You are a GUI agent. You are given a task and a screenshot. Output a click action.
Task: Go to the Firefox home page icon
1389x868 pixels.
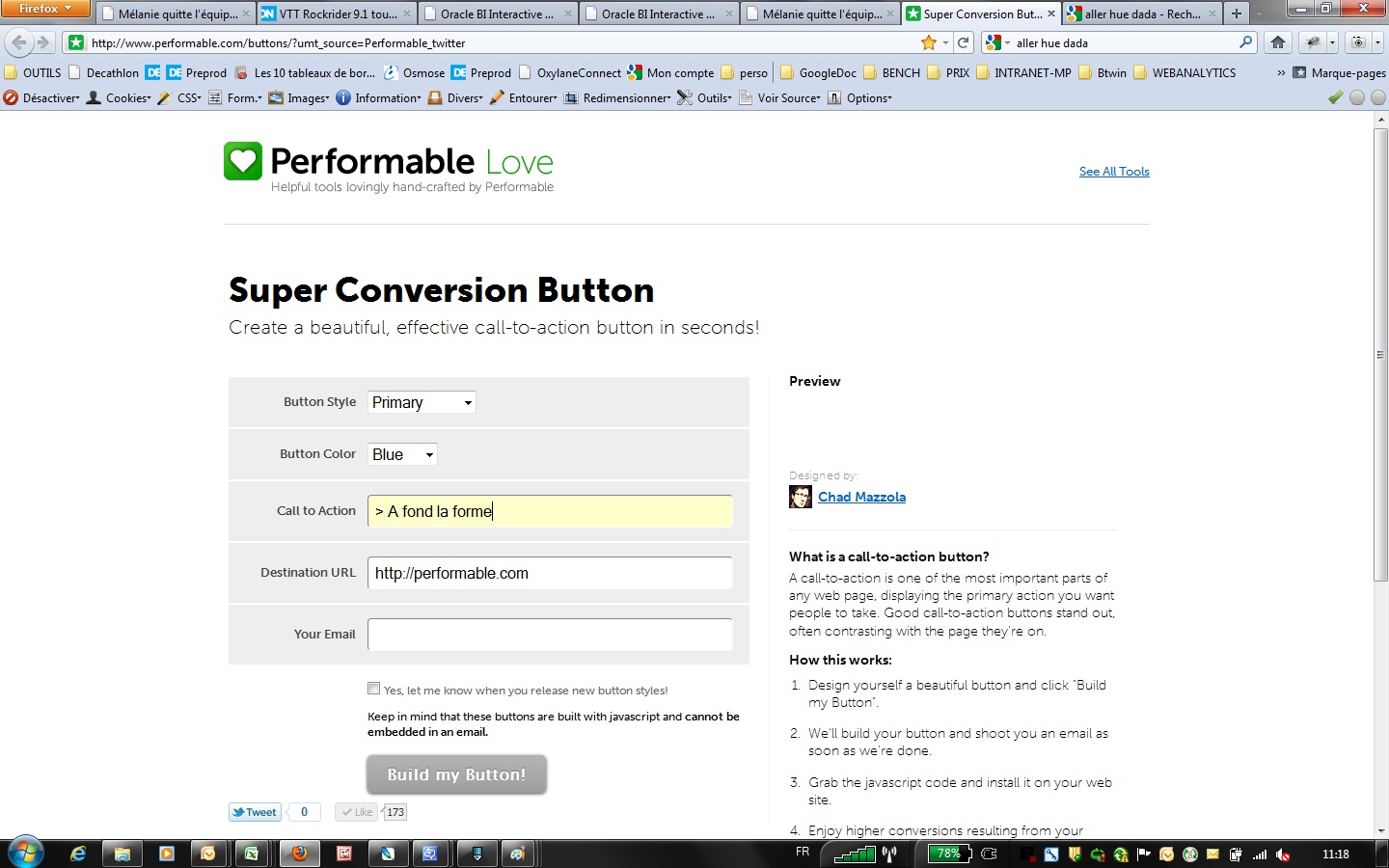[x=1278, y=42]
